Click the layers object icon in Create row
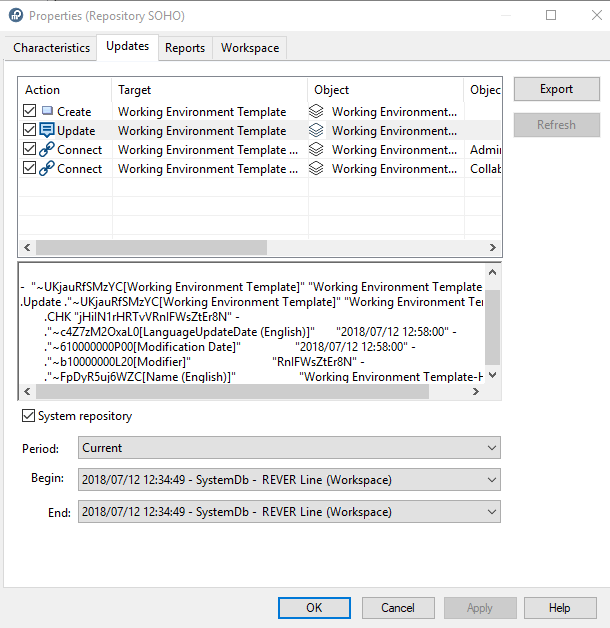 [x=316, y=112]
